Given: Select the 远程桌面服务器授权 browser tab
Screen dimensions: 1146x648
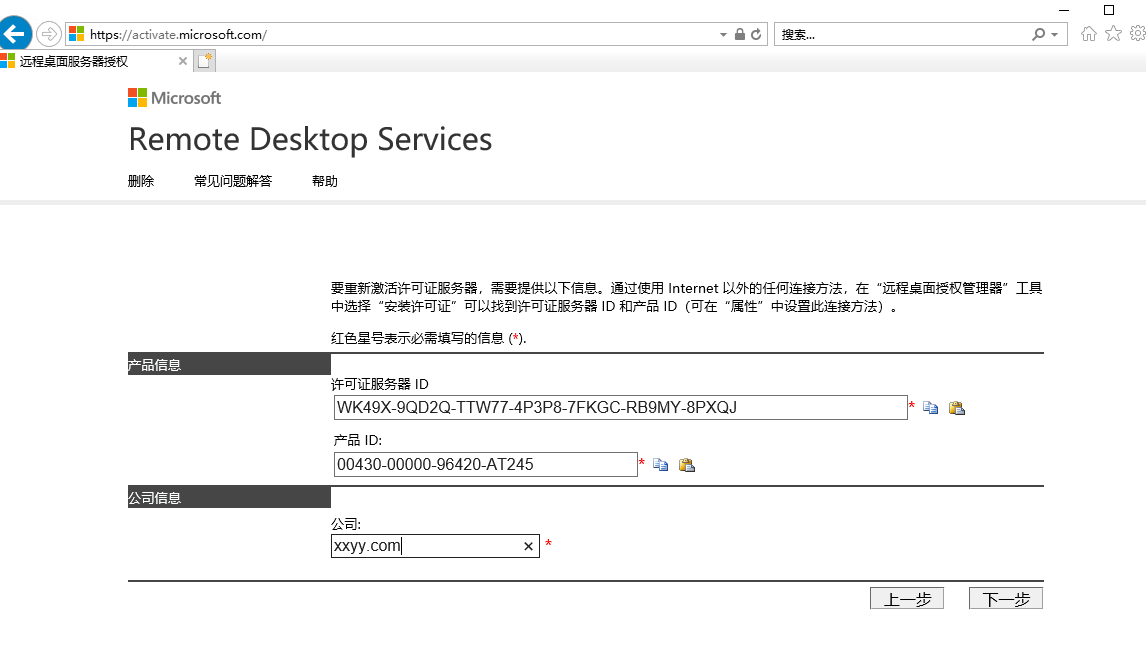Looking at the screenshot, I should [x=95, y=61].
